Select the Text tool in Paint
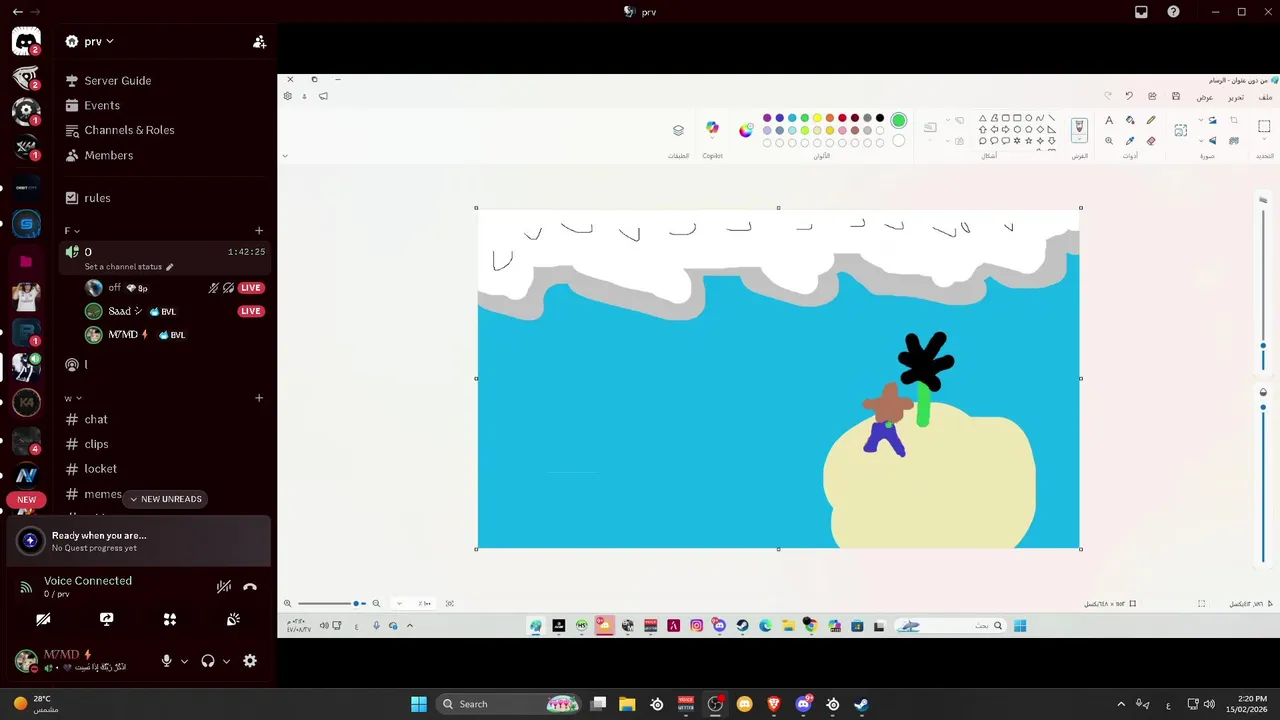 pyautogui.click(x=1109, y=121)
